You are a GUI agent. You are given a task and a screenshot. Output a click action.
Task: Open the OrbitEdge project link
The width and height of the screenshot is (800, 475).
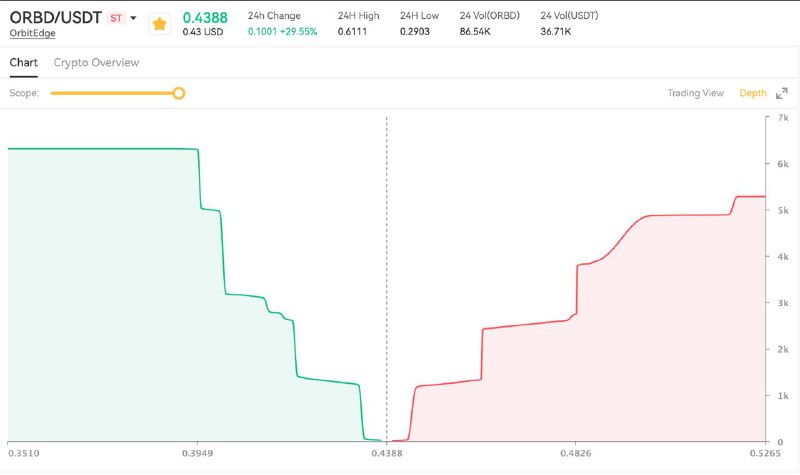(32, 33)
